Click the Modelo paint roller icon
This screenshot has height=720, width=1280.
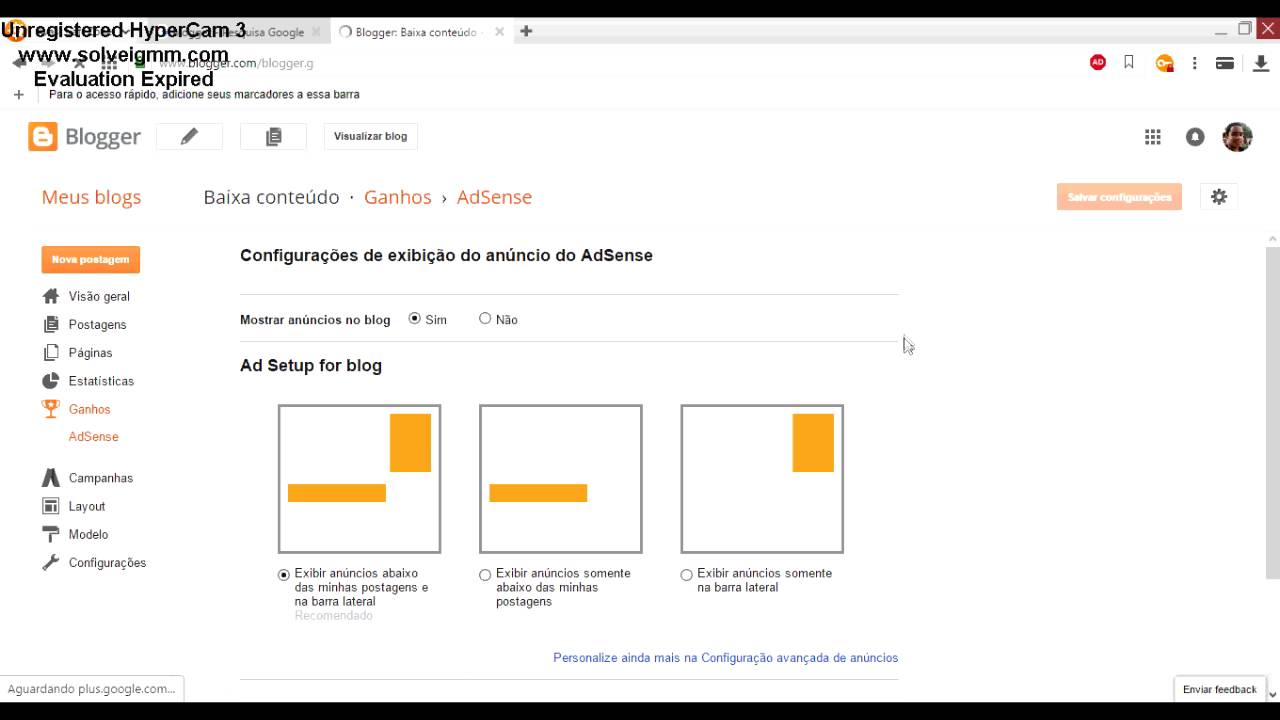[x=51, y=534]
